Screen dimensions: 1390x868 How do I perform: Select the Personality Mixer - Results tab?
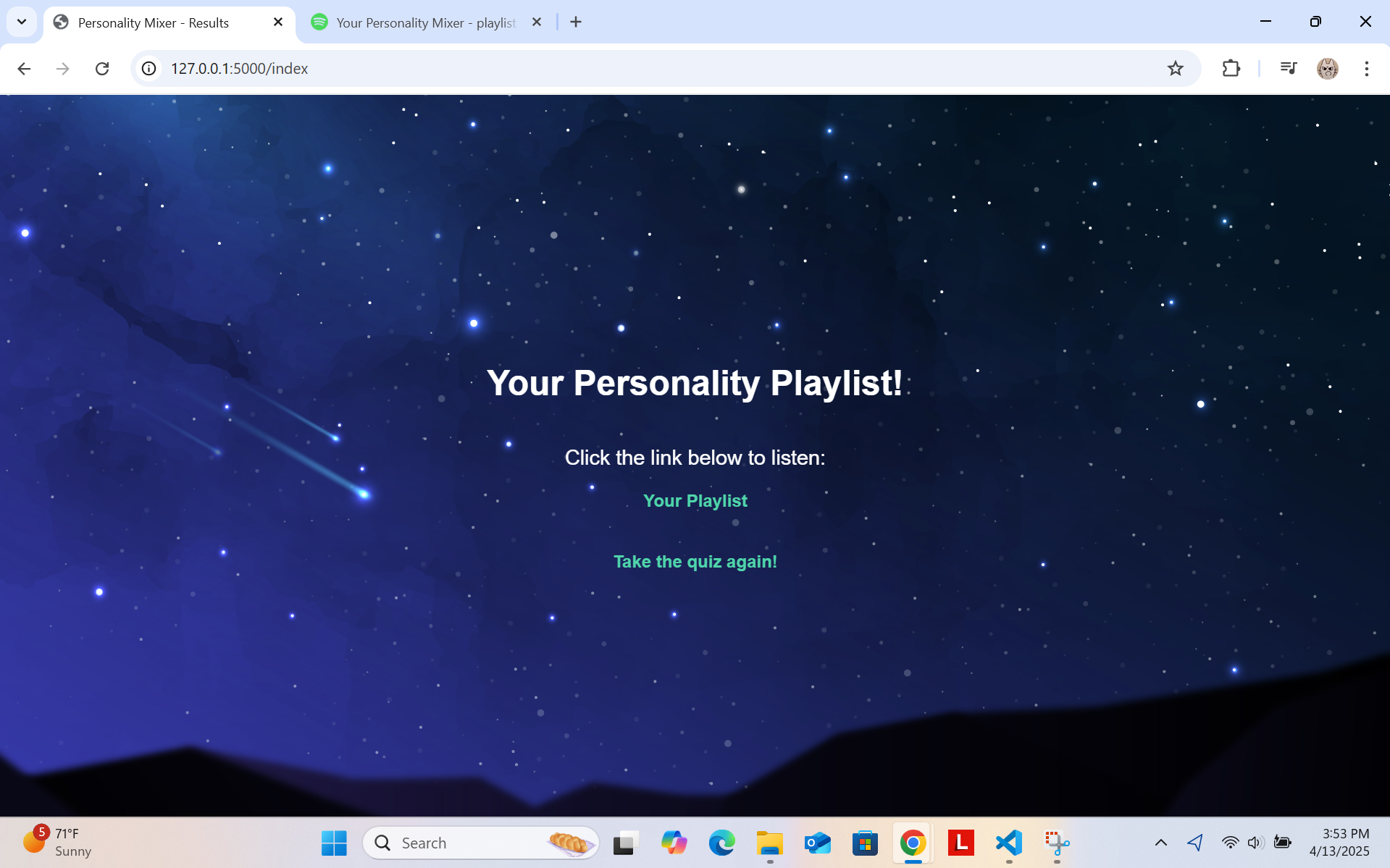click(x=152, y=22)
